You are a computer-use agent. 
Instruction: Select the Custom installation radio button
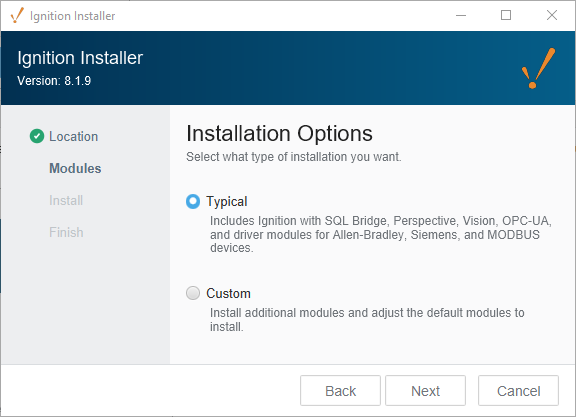(x=193, y=293)
